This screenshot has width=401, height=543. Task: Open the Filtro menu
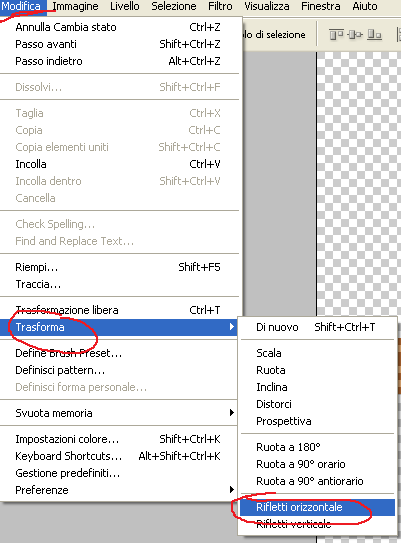pyautogui.click(x=220, y=6)
